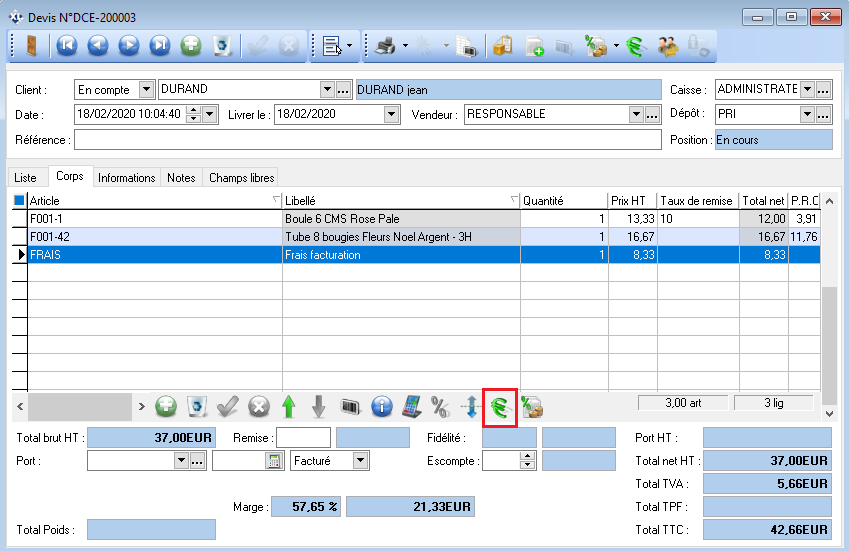Open line information with the blue info icon
The image size is (849, 551).
tap(380, 407)
